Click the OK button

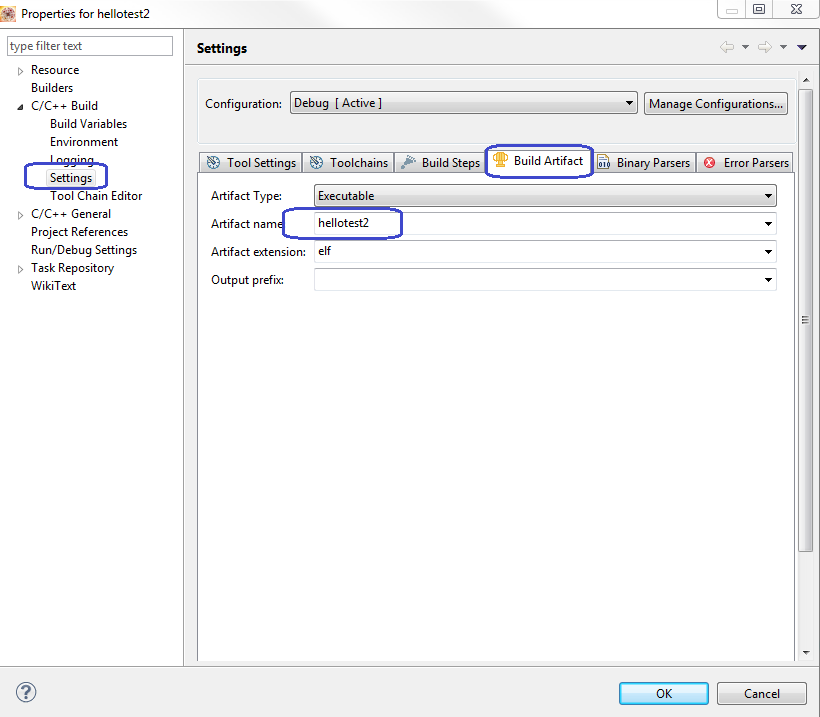(x=664, y=693)
